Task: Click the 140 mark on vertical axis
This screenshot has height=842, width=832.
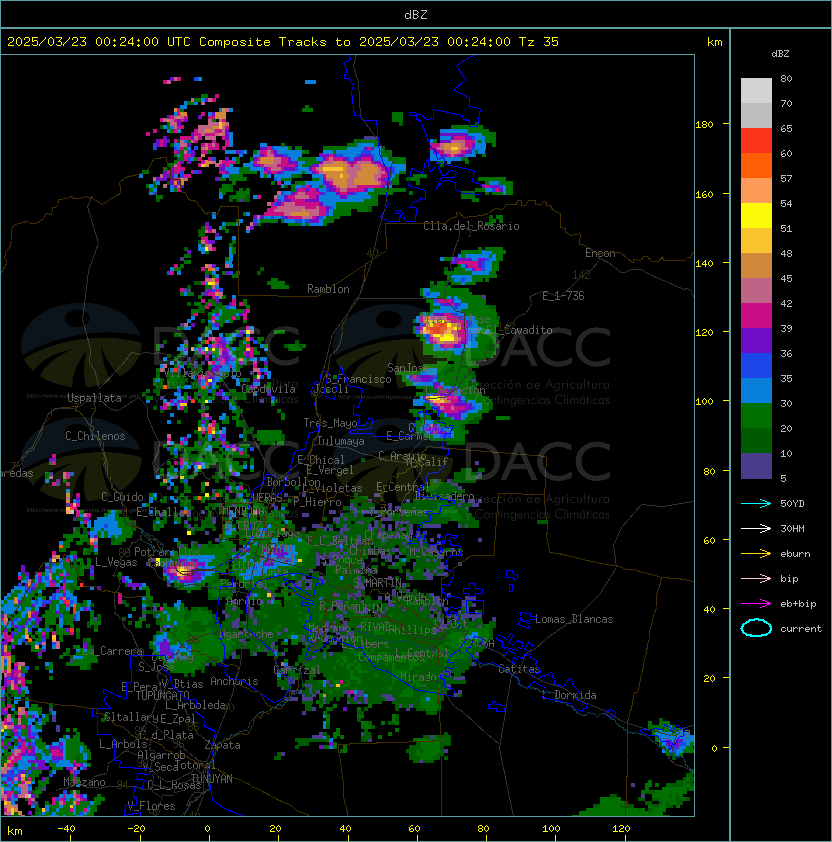Action: click(x=704, y=264)
